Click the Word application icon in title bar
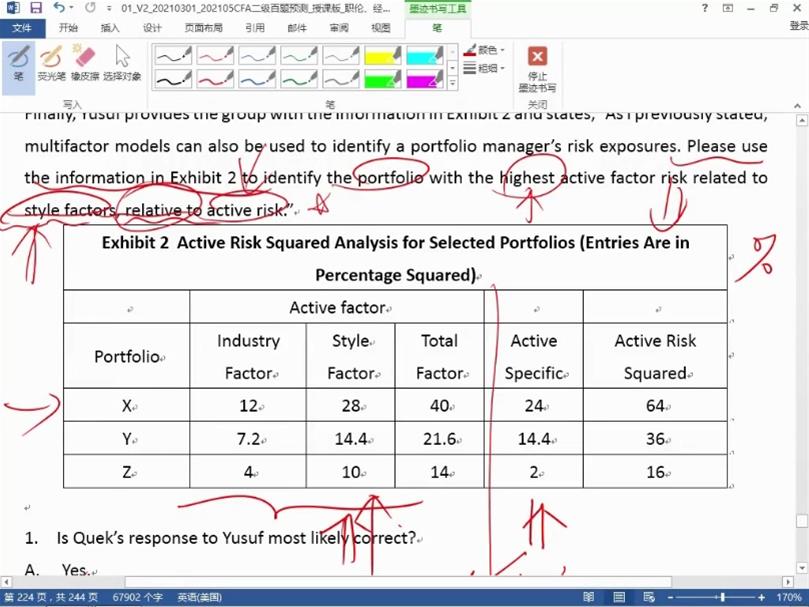This screenshot has width=809, height=607. (12, 8)
